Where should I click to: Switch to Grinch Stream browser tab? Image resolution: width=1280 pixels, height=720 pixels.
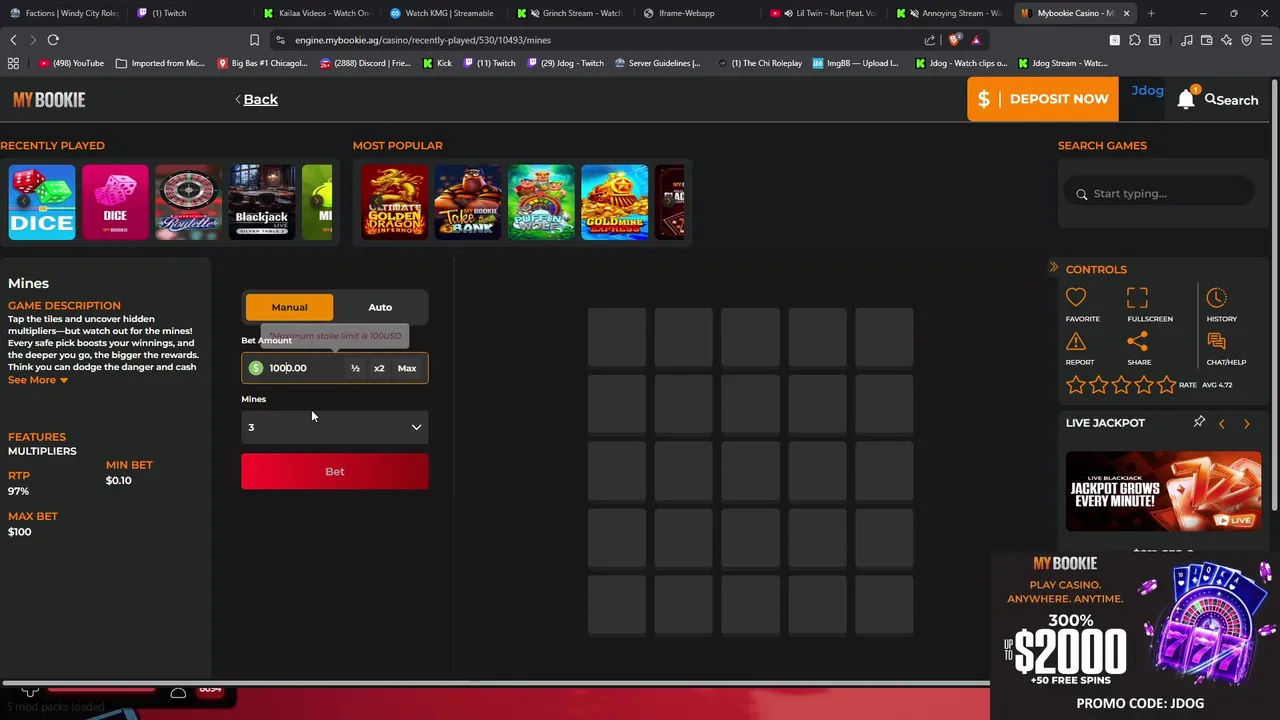[570, 13]
